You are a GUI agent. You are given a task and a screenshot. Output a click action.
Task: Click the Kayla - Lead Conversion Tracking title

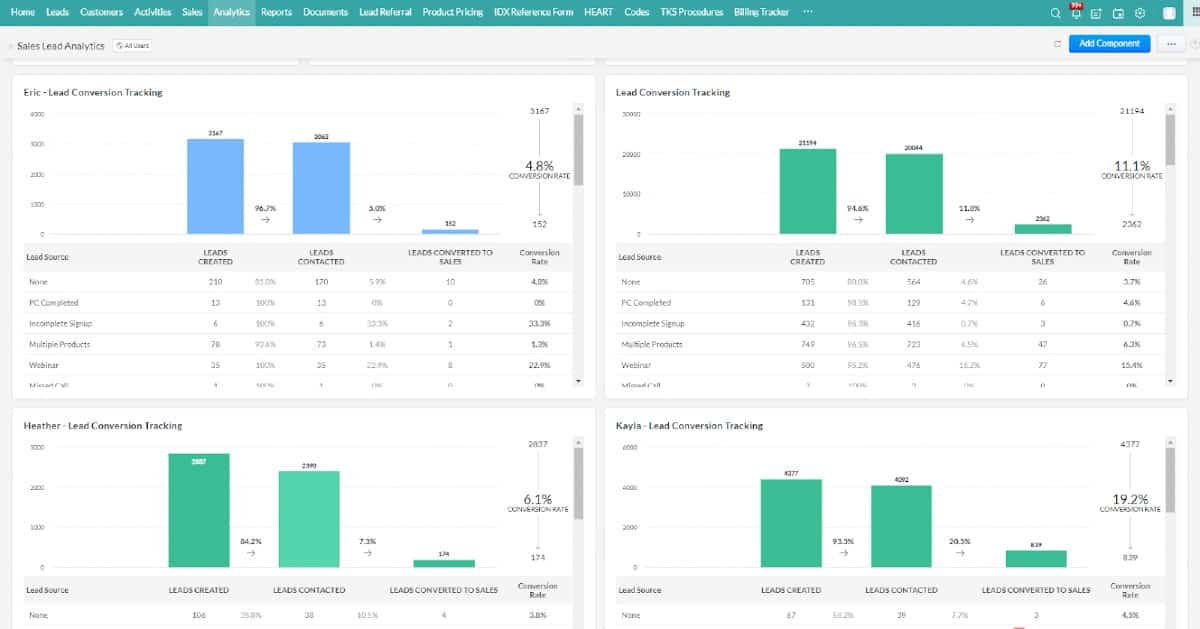click(690, 425)
